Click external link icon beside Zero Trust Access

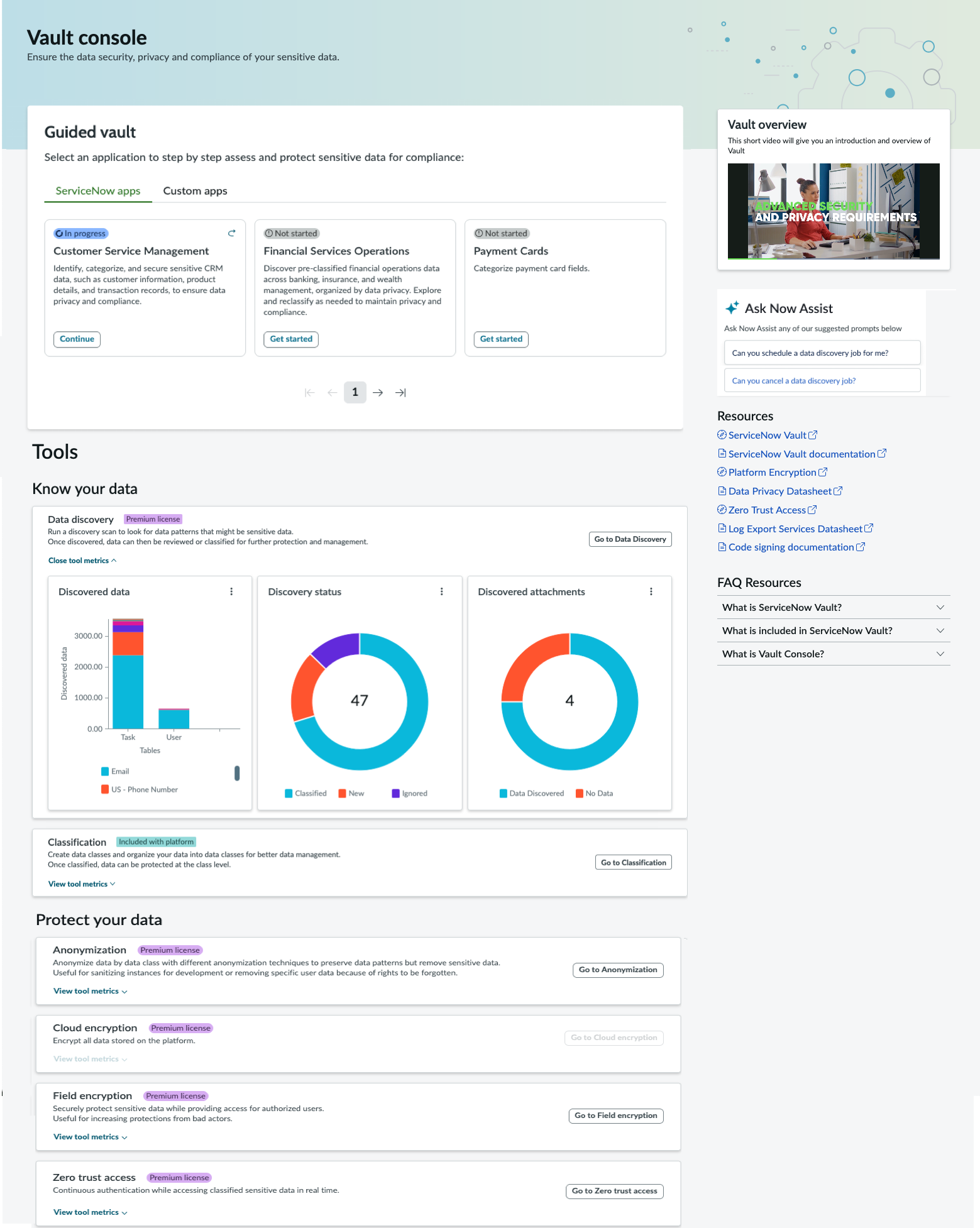tap(812, 510)
